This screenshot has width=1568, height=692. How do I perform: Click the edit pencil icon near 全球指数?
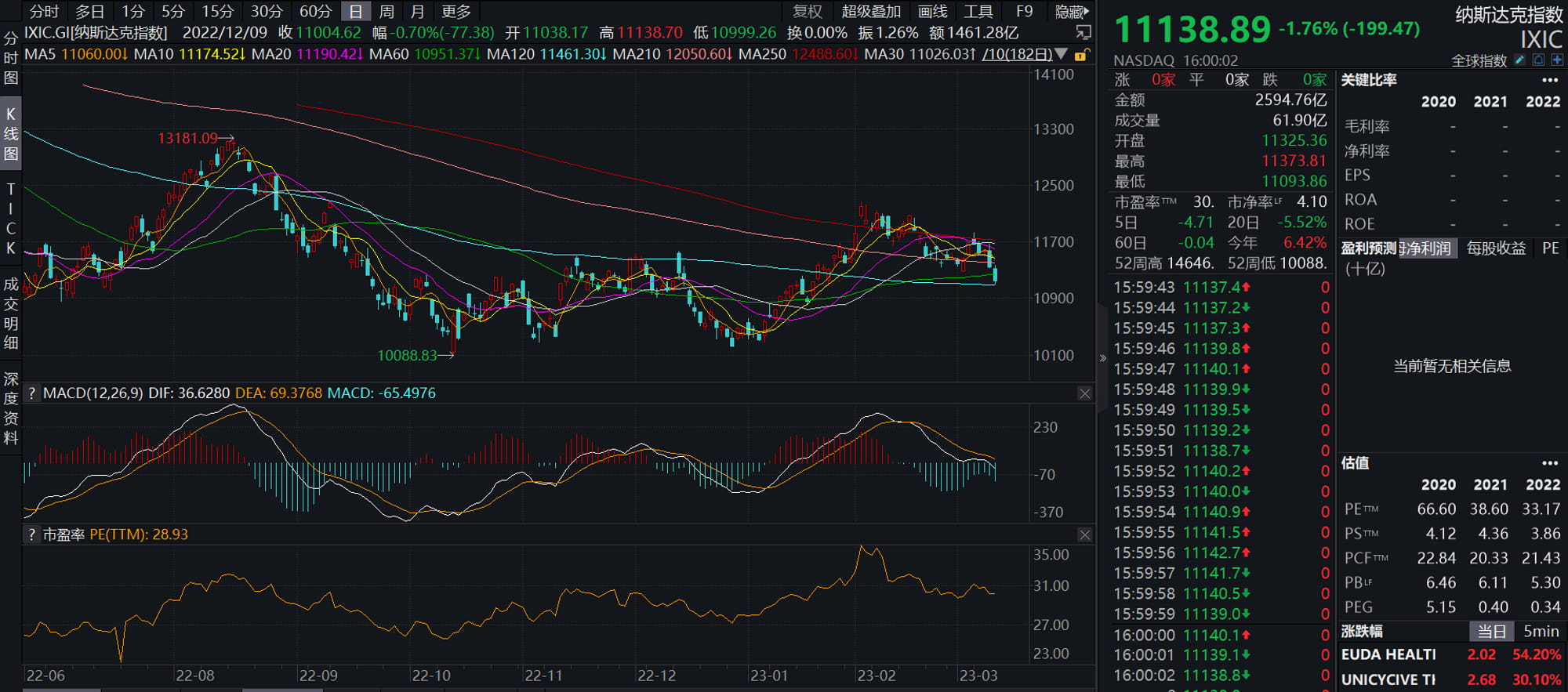[x=1519, y=60]
